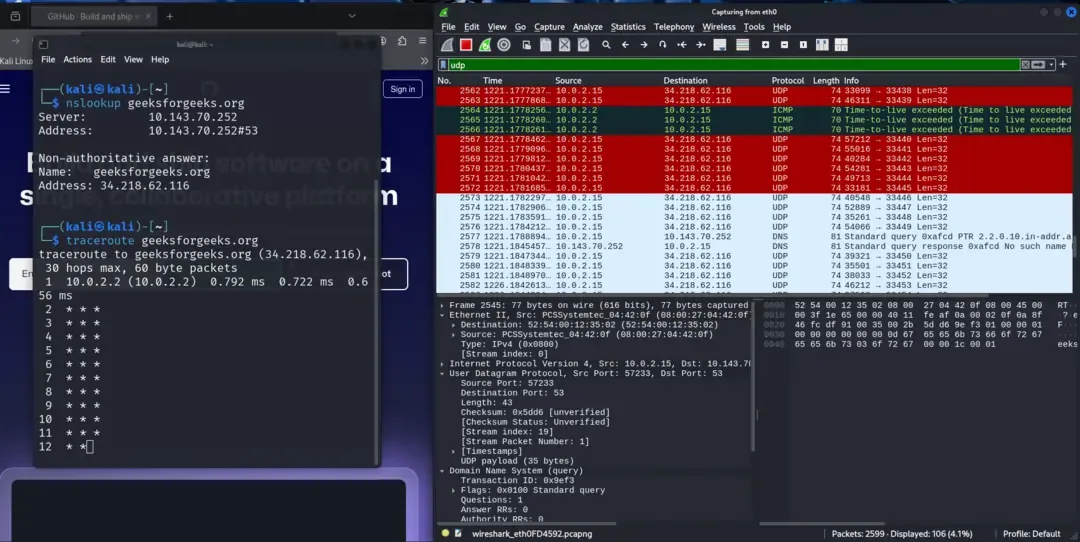
Task: Open capture file properties status icon
Action: pos(459,533)
